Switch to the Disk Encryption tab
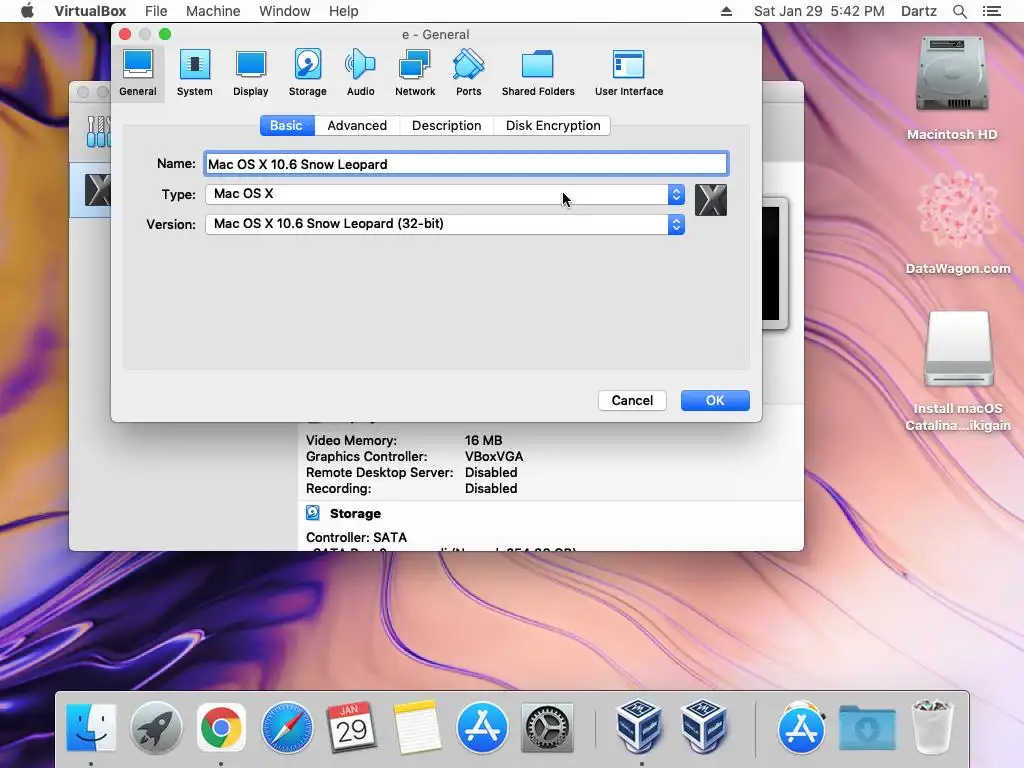Screen dimensions: 1024x768 coord(553,125)
